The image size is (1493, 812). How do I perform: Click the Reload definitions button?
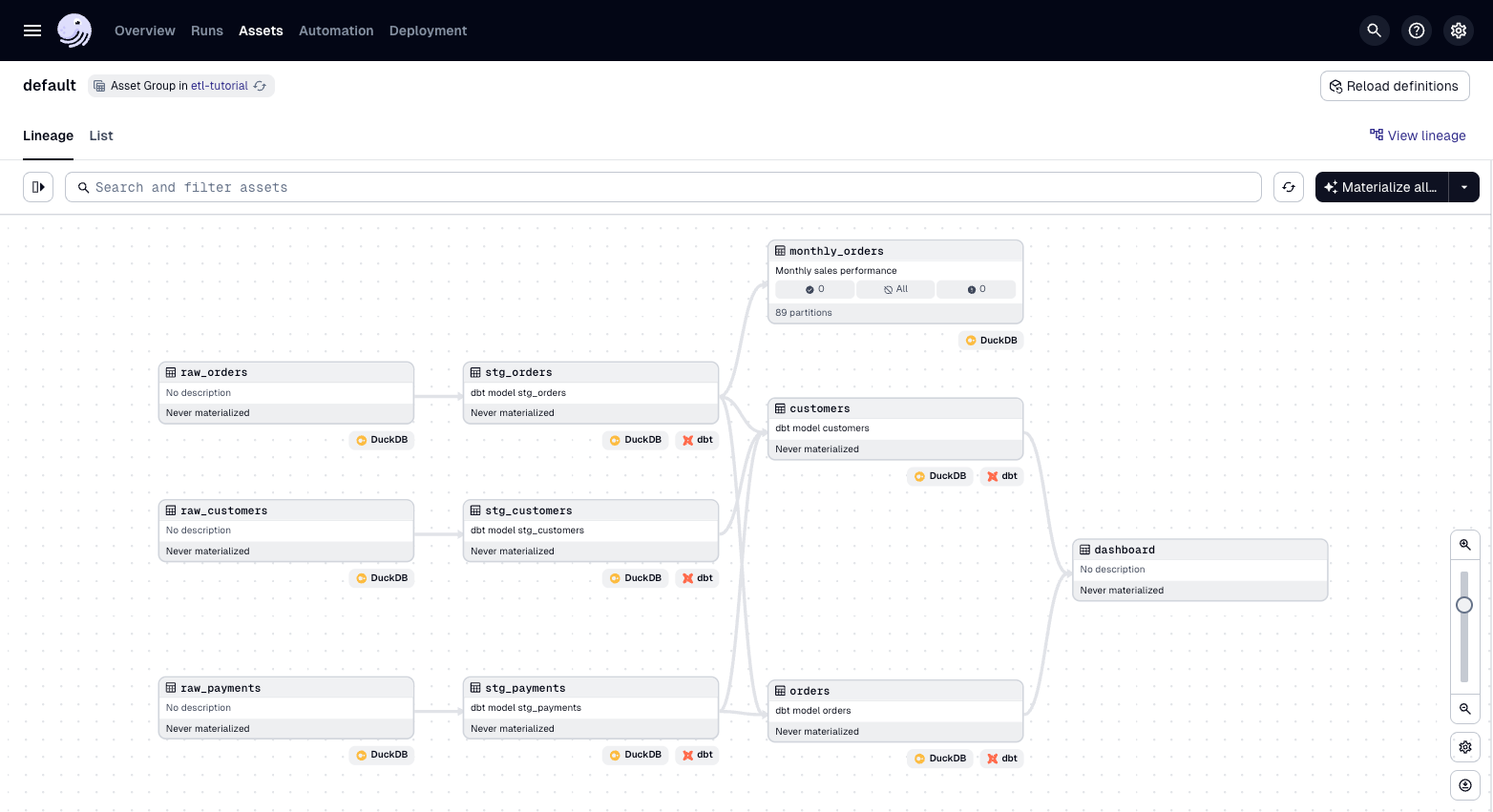(x=1395, y=86)
